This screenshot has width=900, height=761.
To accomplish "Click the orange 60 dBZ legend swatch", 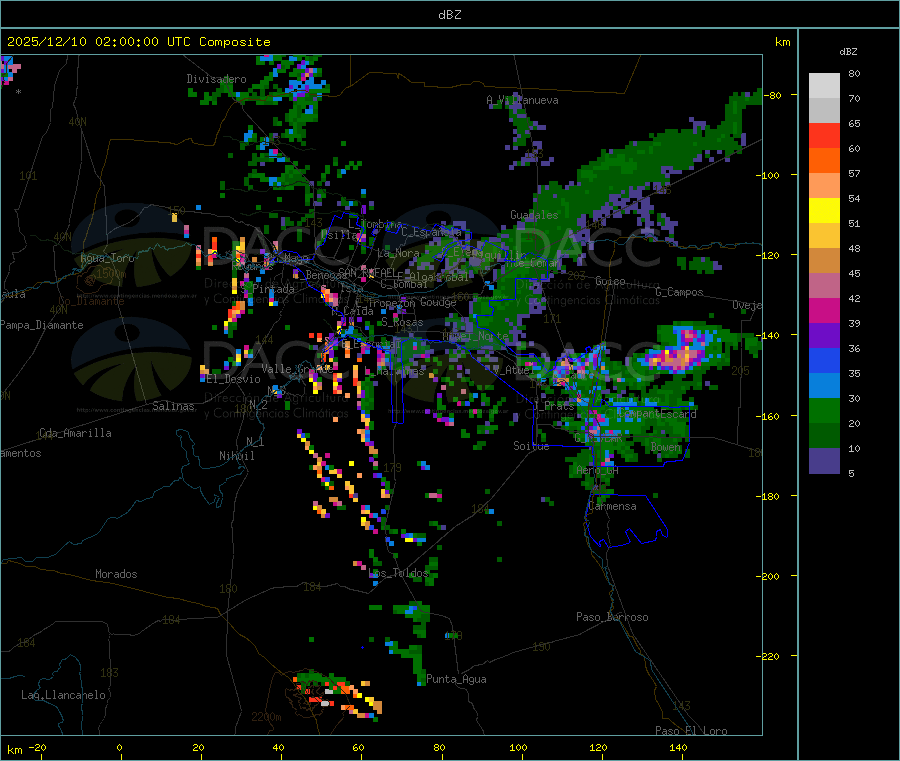I will coord(824,161).
